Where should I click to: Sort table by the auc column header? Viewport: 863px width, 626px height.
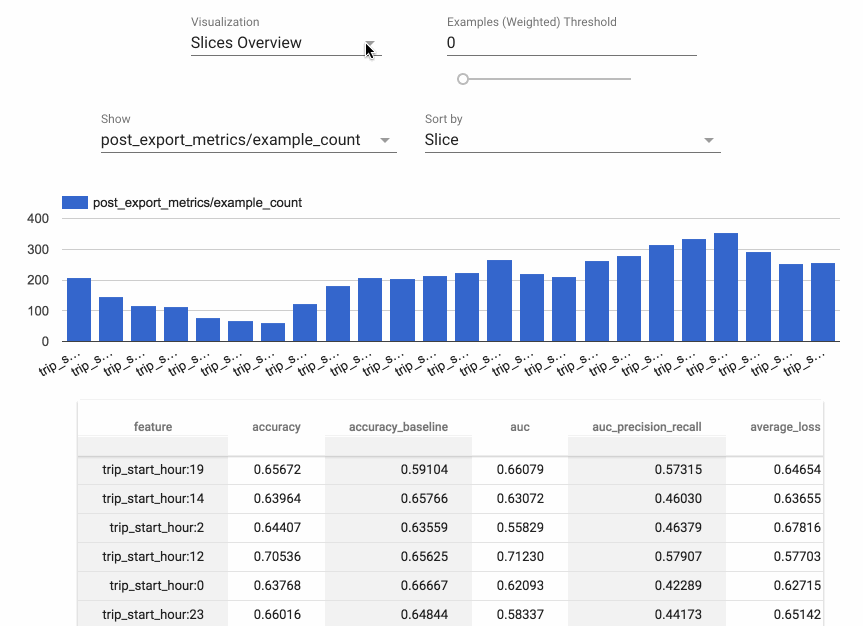[x=519, y=426]
